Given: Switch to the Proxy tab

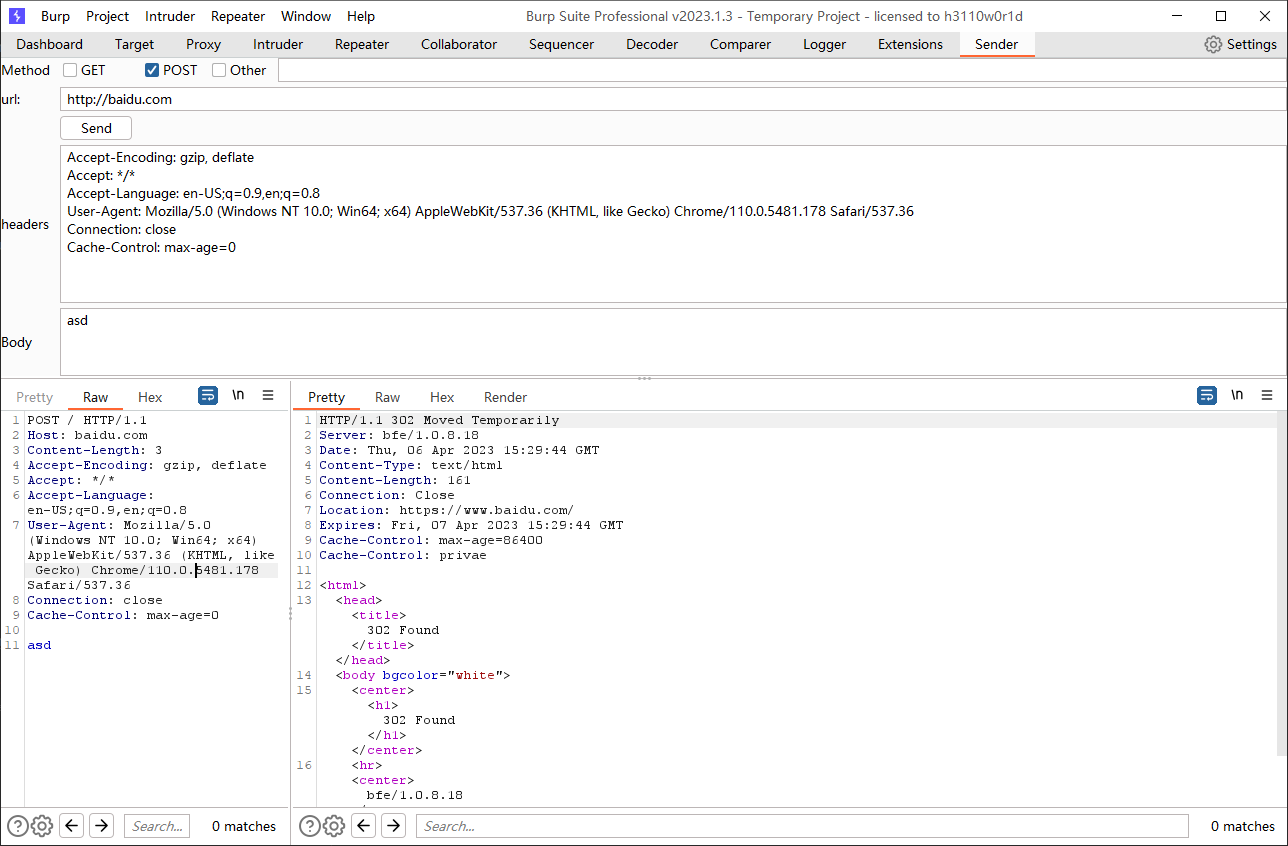Looking at the screenshot, I should [203, 44].
